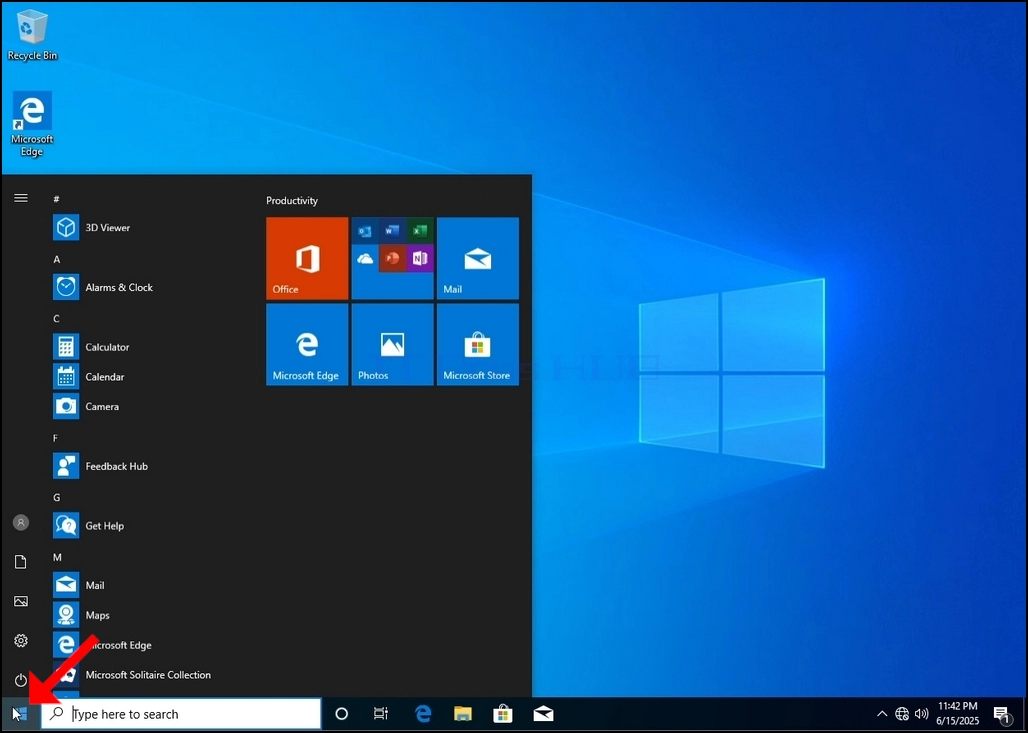This screenshot has width=1028, height=733.
Task: Click the taskbar search box
Action: point(181,714)
